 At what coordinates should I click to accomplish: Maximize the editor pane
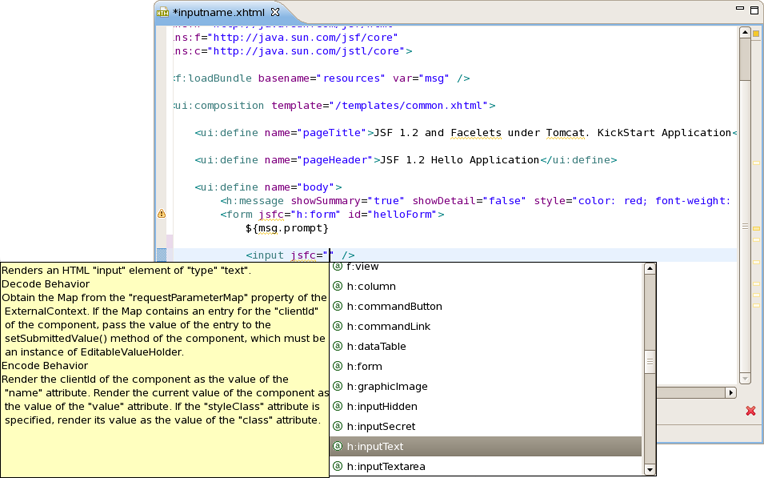pos(754,10)
